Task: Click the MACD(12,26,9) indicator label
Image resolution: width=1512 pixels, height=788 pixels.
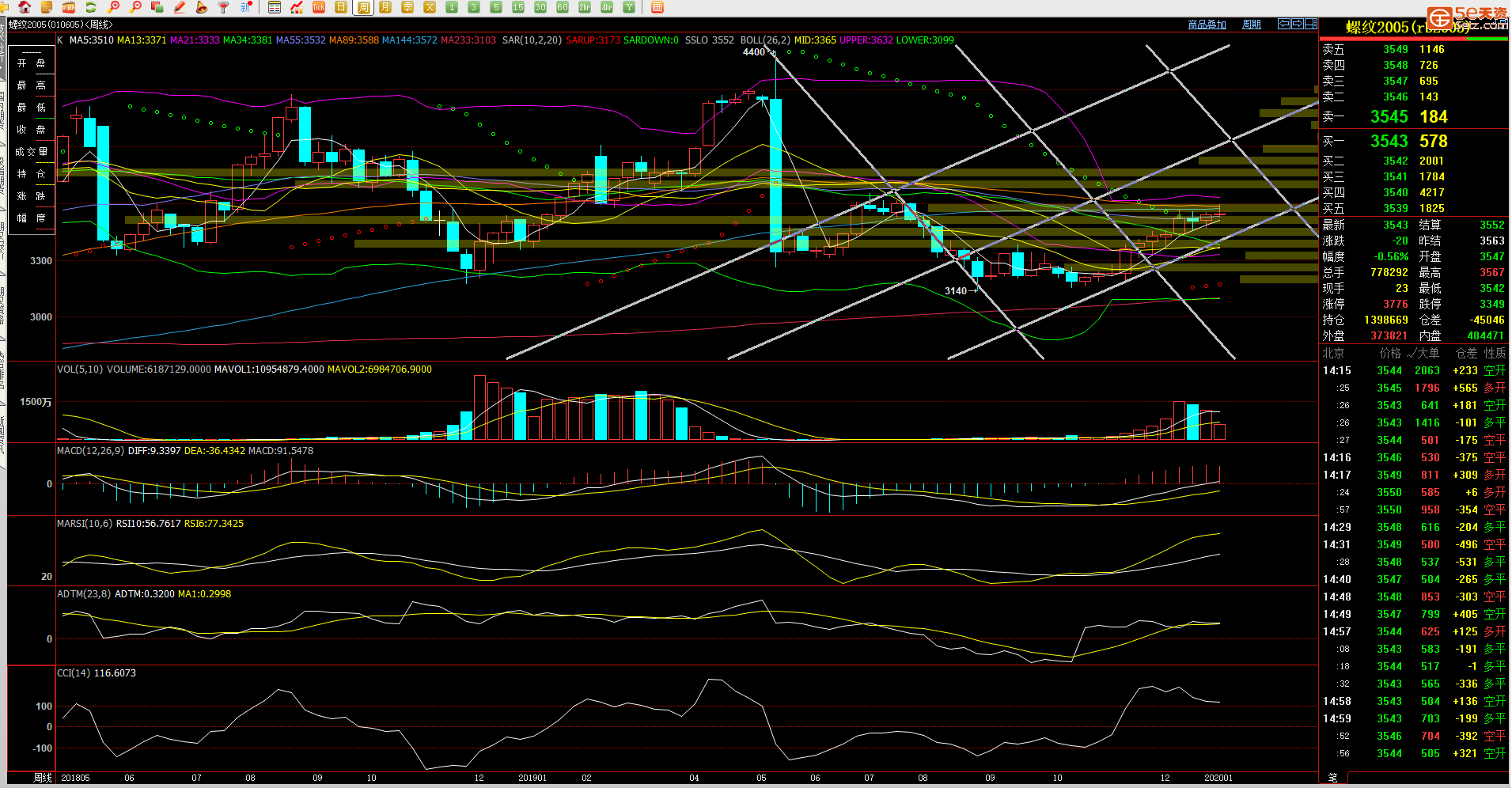Action: (90, 450)
